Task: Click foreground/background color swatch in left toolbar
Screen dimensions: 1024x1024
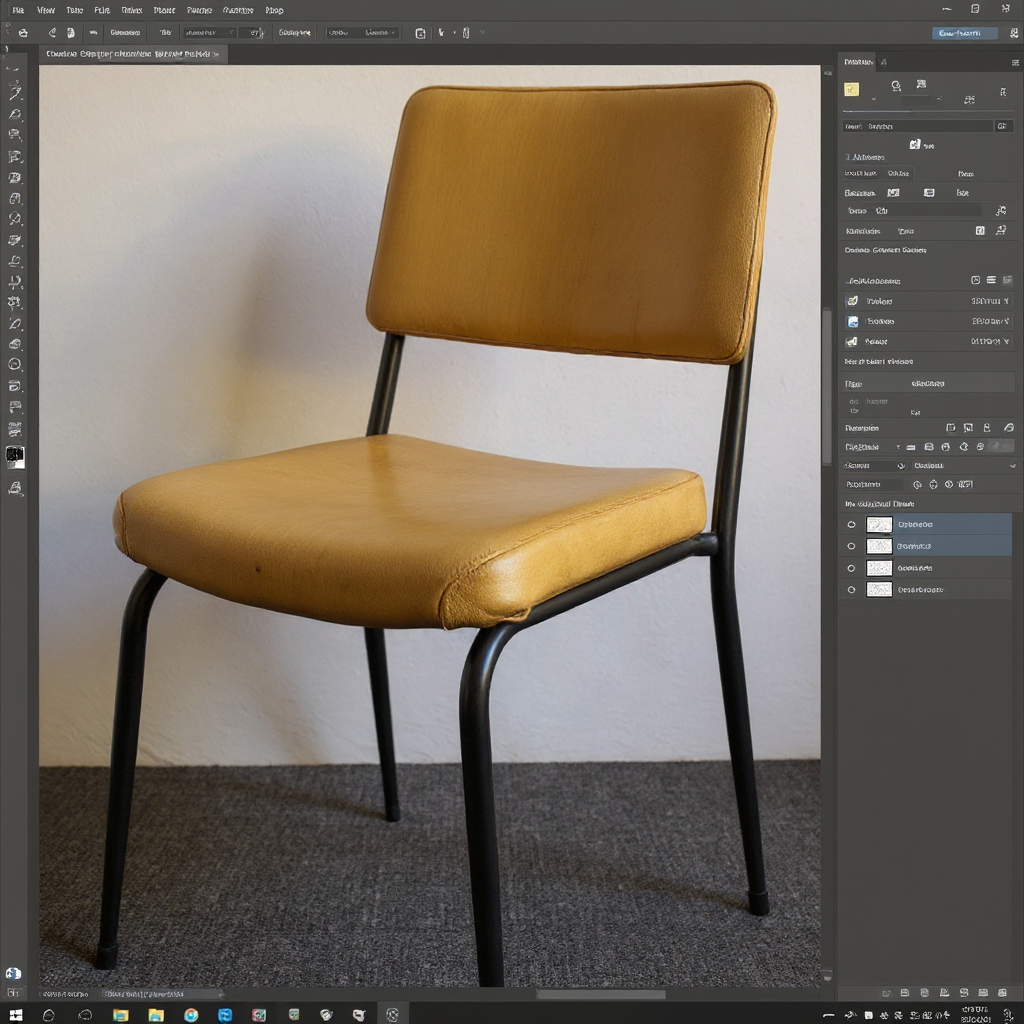Action: click(15, 457)
